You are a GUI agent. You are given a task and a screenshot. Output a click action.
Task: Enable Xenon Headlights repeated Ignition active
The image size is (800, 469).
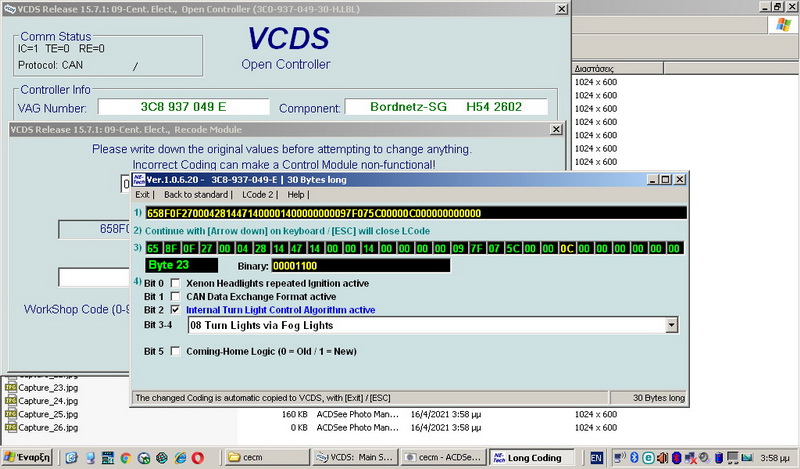pyautogui.click(x=175, y=283)
